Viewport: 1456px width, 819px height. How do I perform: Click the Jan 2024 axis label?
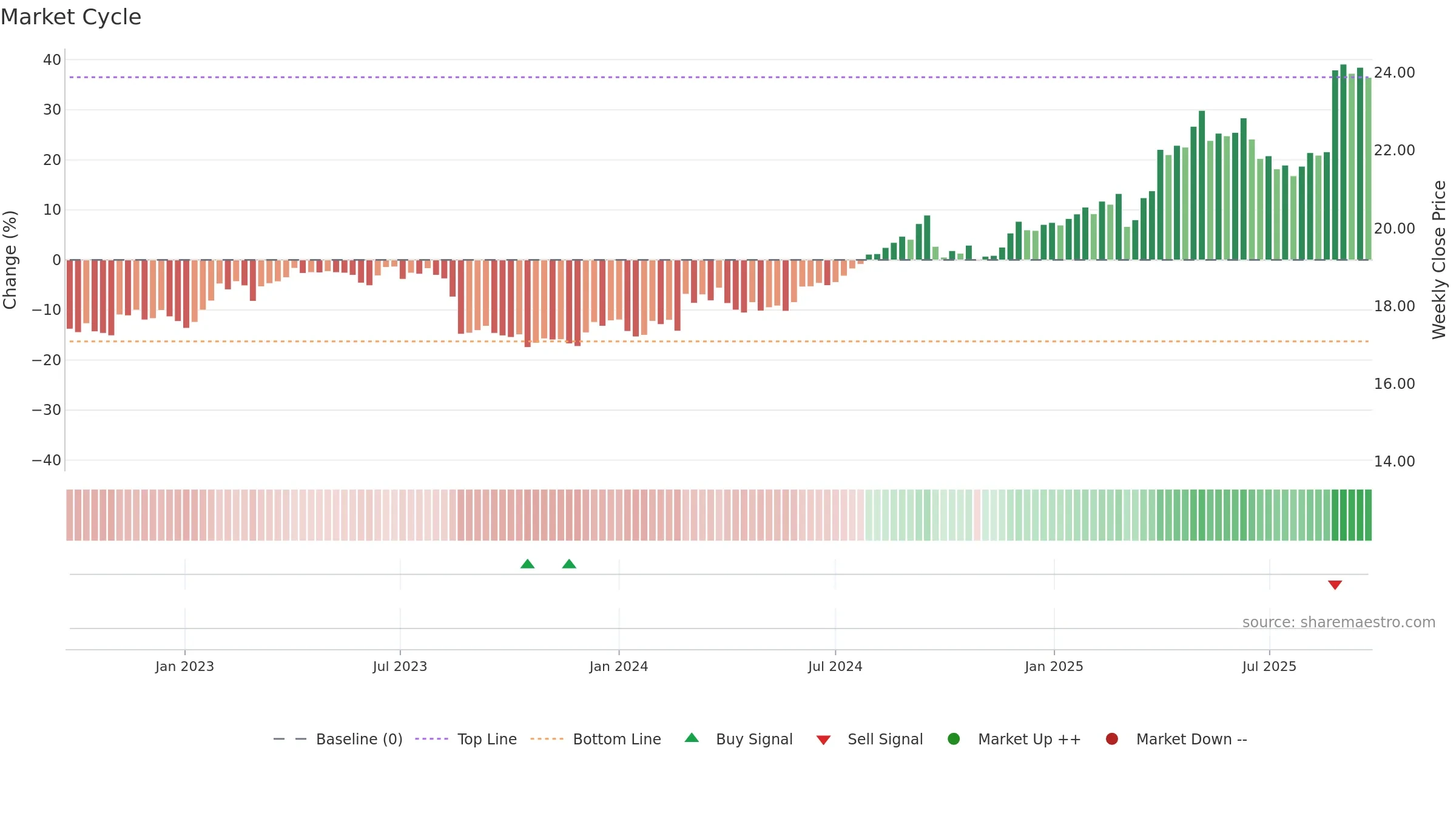point(619,666)
